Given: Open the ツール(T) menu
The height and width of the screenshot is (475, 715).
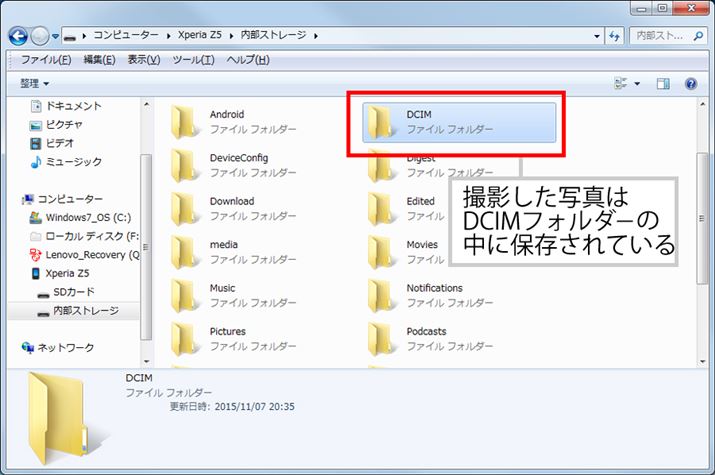Looking at the screenshot, I should click(193, 60).
